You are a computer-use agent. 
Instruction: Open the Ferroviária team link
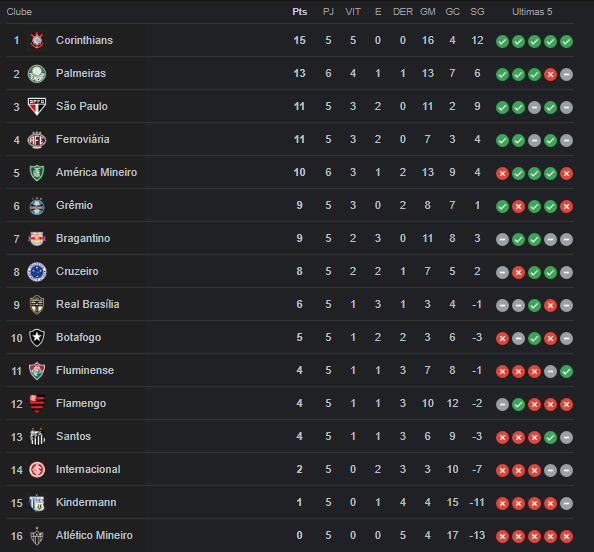tap(83, 139)
